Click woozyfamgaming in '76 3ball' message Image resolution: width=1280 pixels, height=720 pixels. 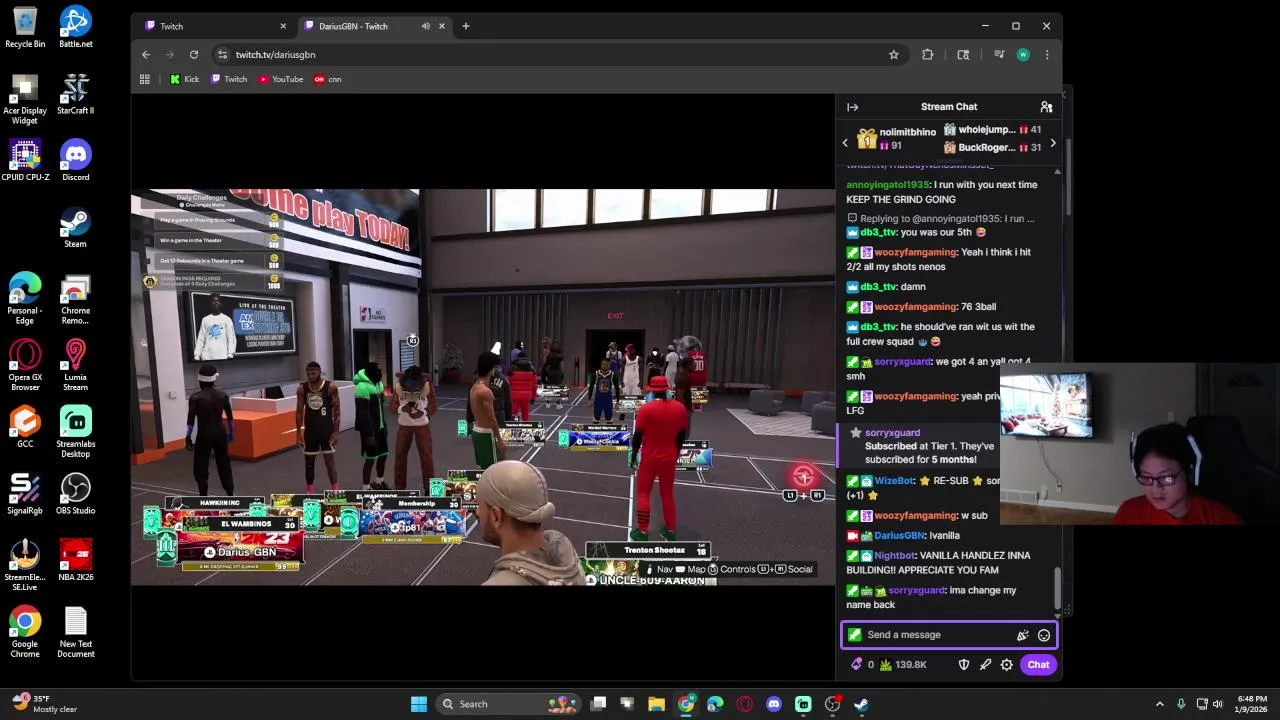[x=916, y=307]
